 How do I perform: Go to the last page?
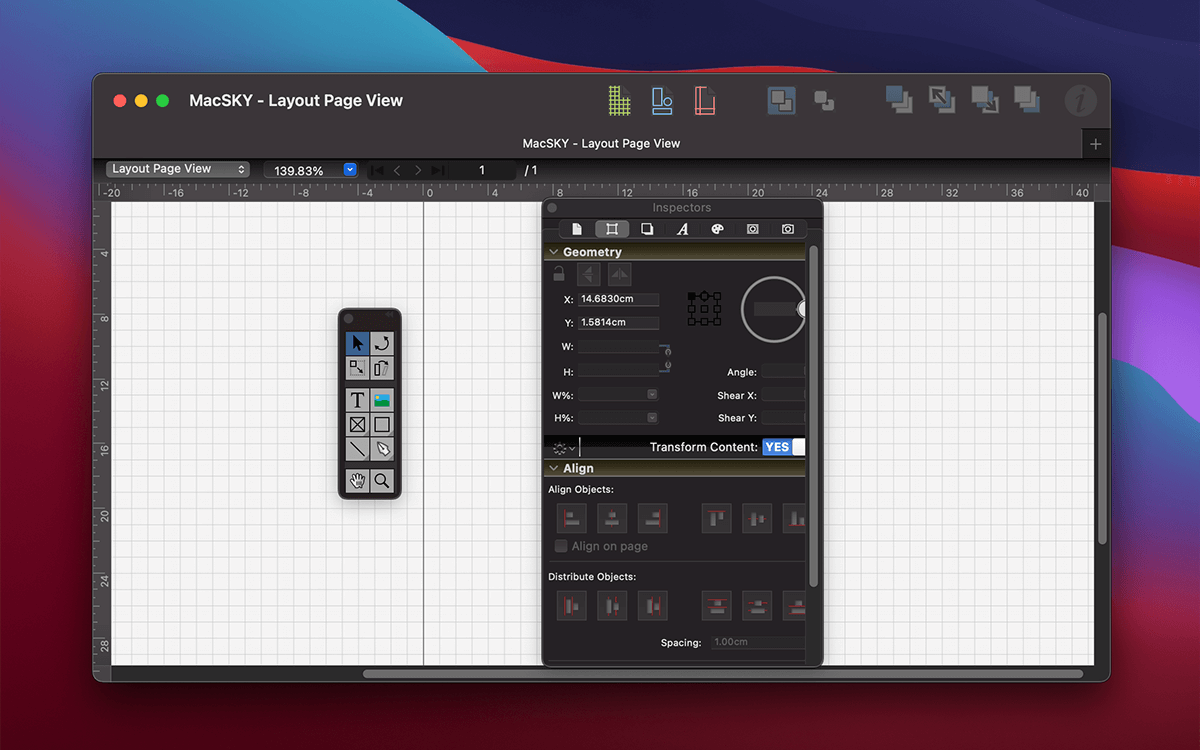pos(438,171)
